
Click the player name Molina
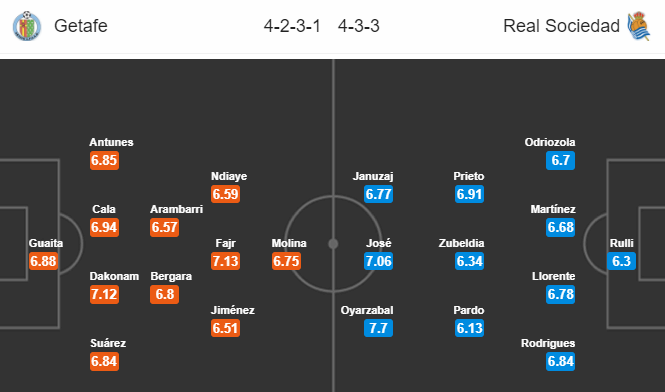289,243
